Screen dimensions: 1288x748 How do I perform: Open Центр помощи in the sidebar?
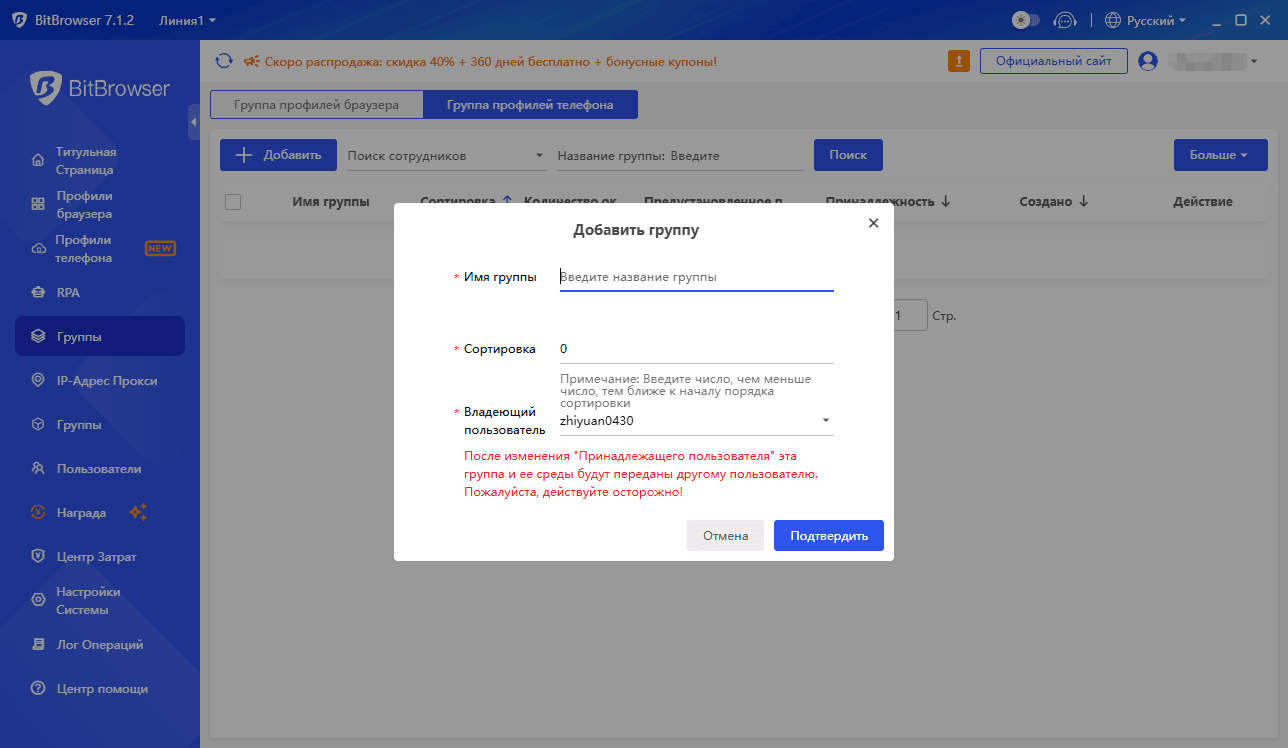coord(100,689)
